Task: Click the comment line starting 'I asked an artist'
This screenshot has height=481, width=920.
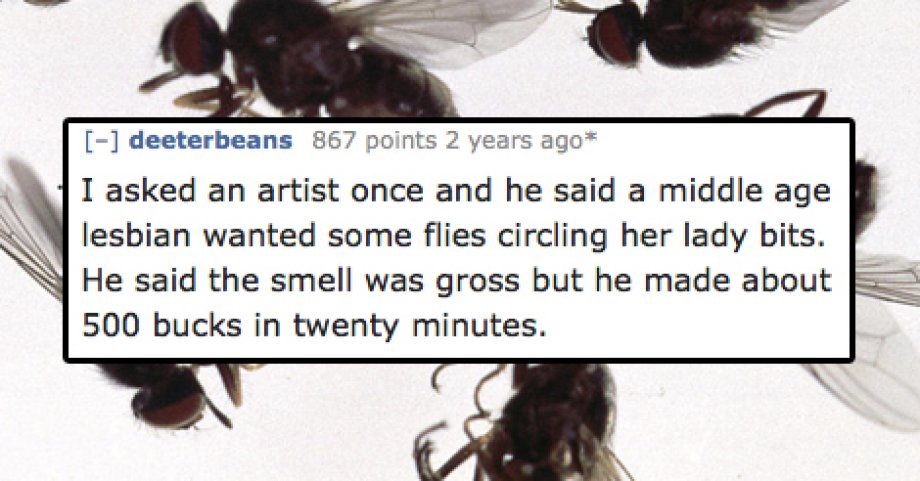Action: click(x=456, y=192)
